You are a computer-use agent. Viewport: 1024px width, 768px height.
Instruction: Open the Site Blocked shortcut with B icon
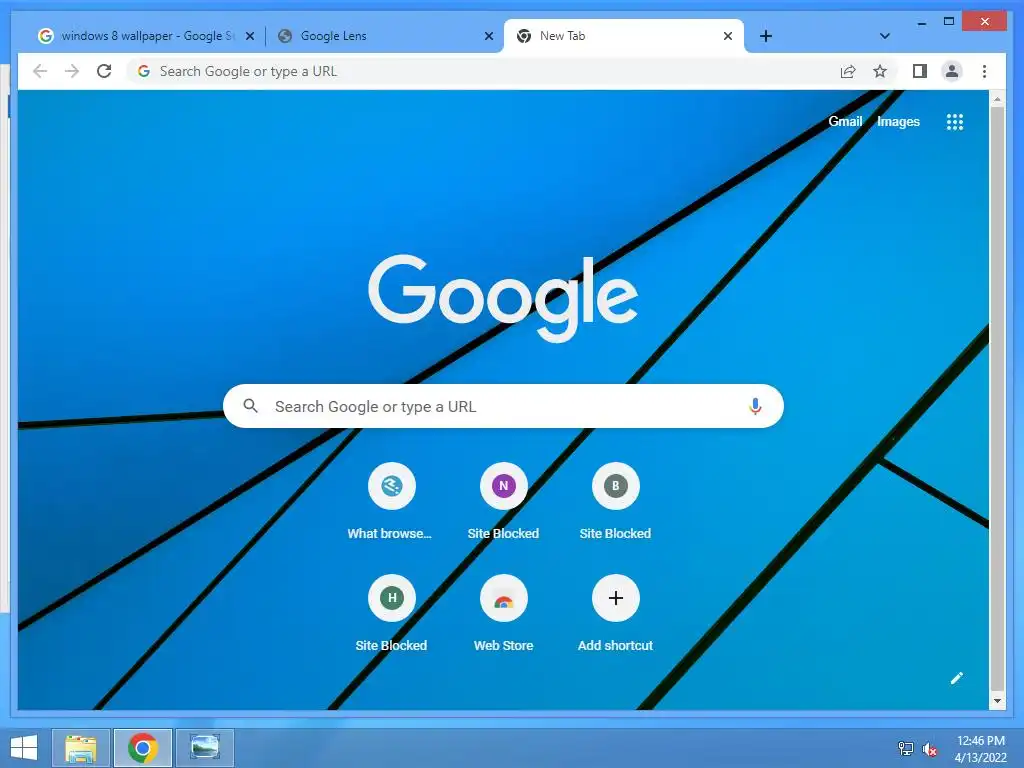point(615,486)
